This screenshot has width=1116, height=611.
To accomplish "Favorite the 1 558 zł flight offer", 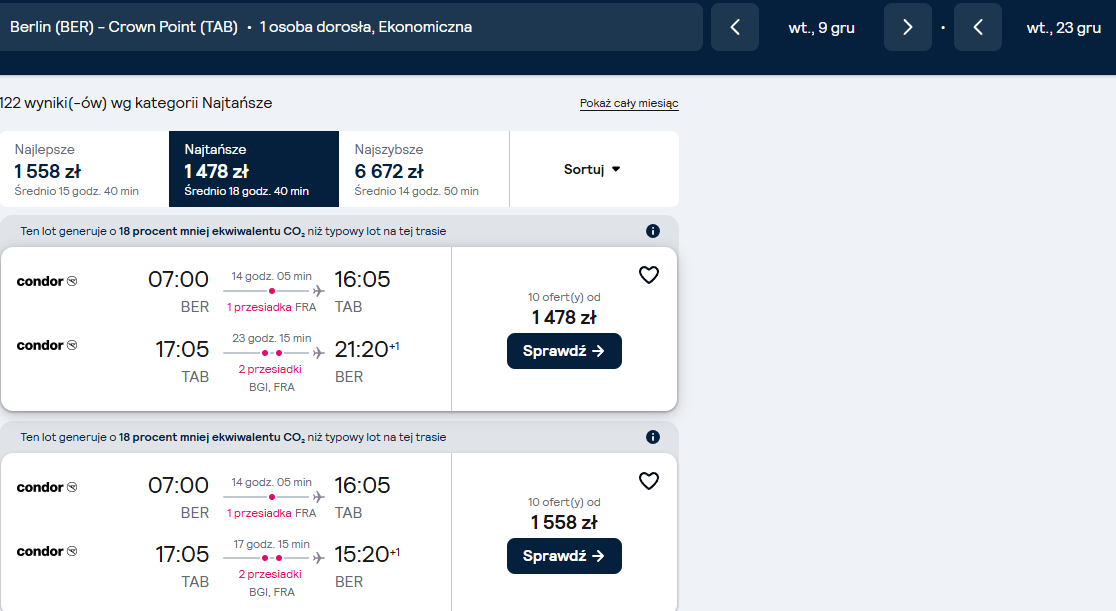I will pyautogui.click(x=648, y=481).
